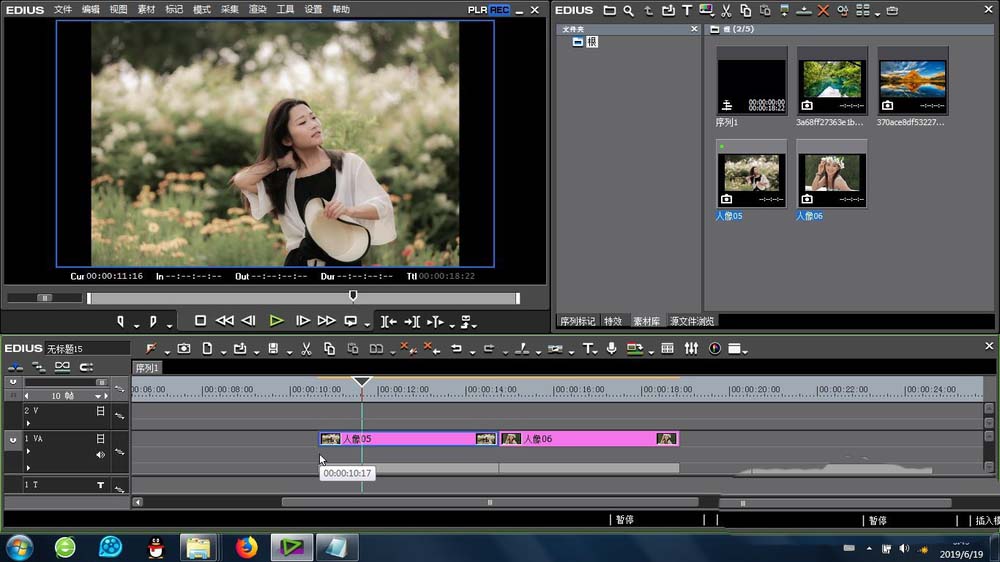Viewport: 1000px width, 562px height.
Task: Step to previous frame button
Action: [x=249, y=321]
